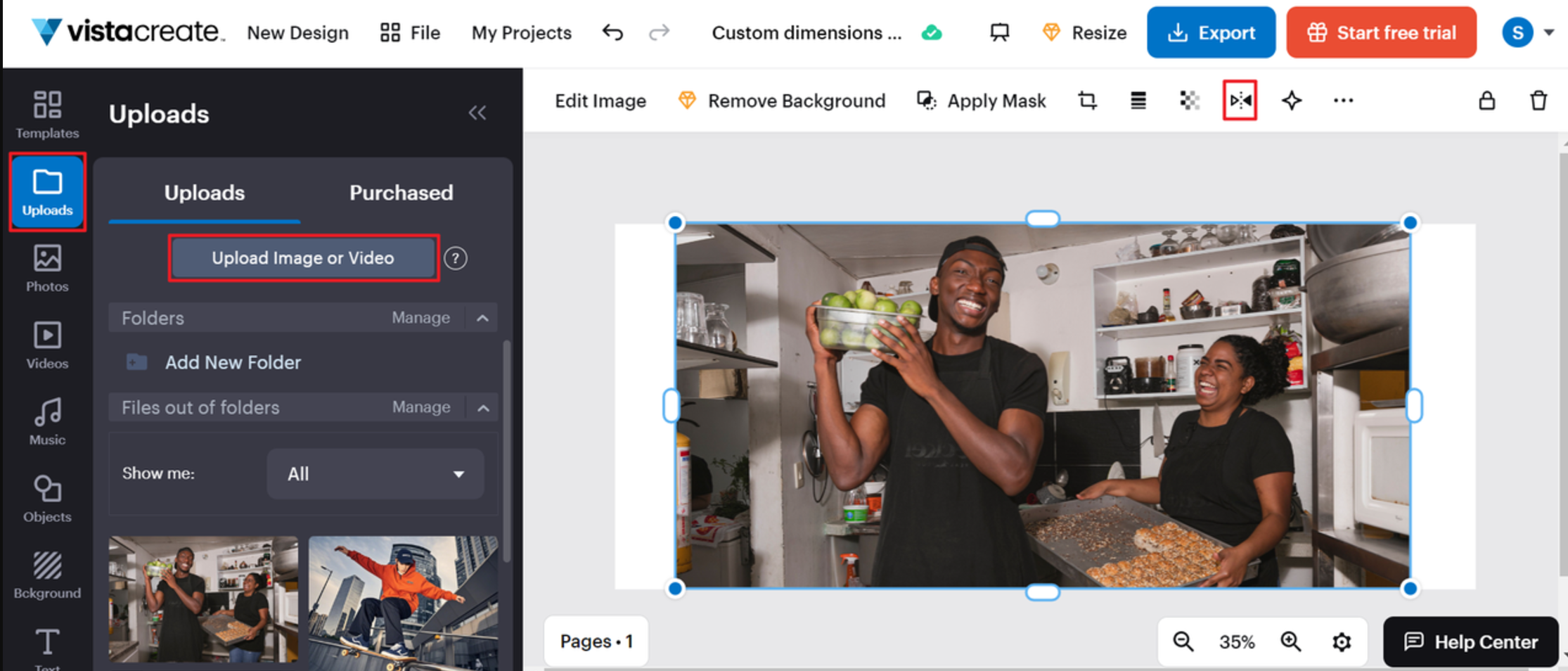
Task: Collapse the Files out of folders section
Action: pos(483,407)
